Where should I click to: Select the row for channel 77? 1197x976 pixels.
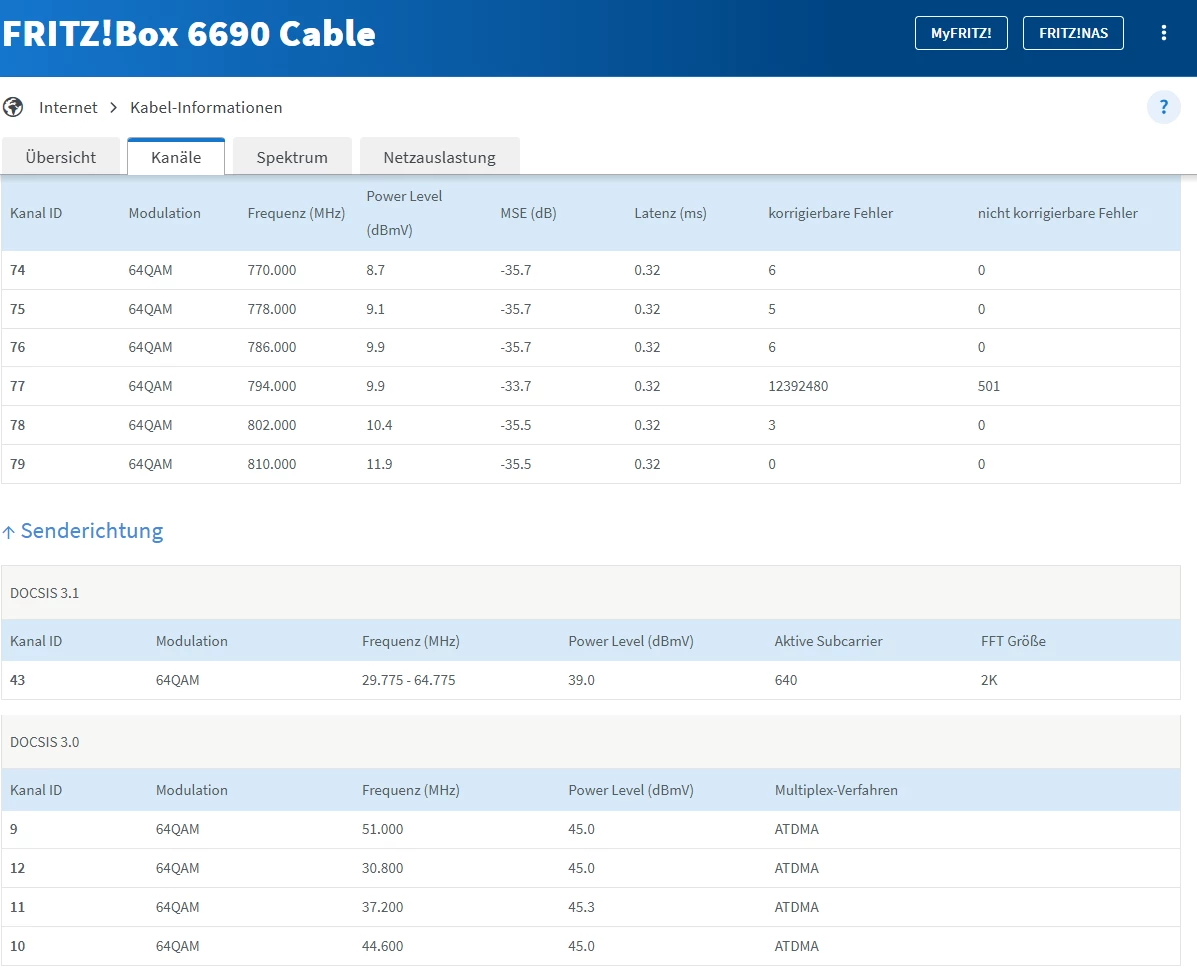pos(591,386)
